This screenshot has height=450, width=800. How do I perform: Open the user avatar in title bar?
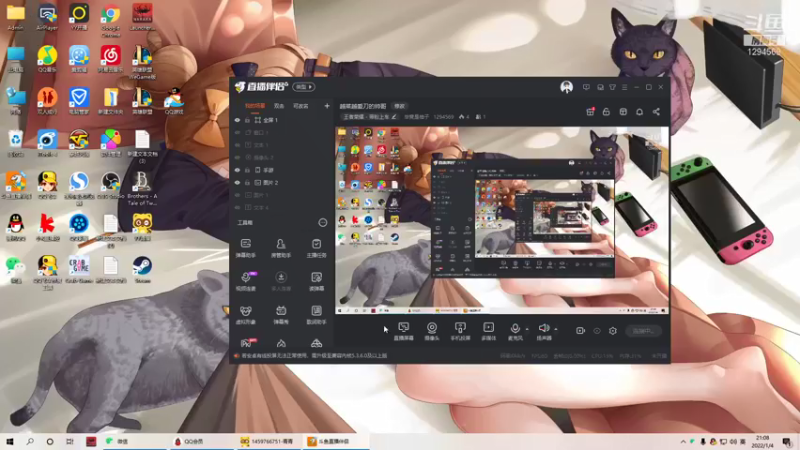pos(566,87)
